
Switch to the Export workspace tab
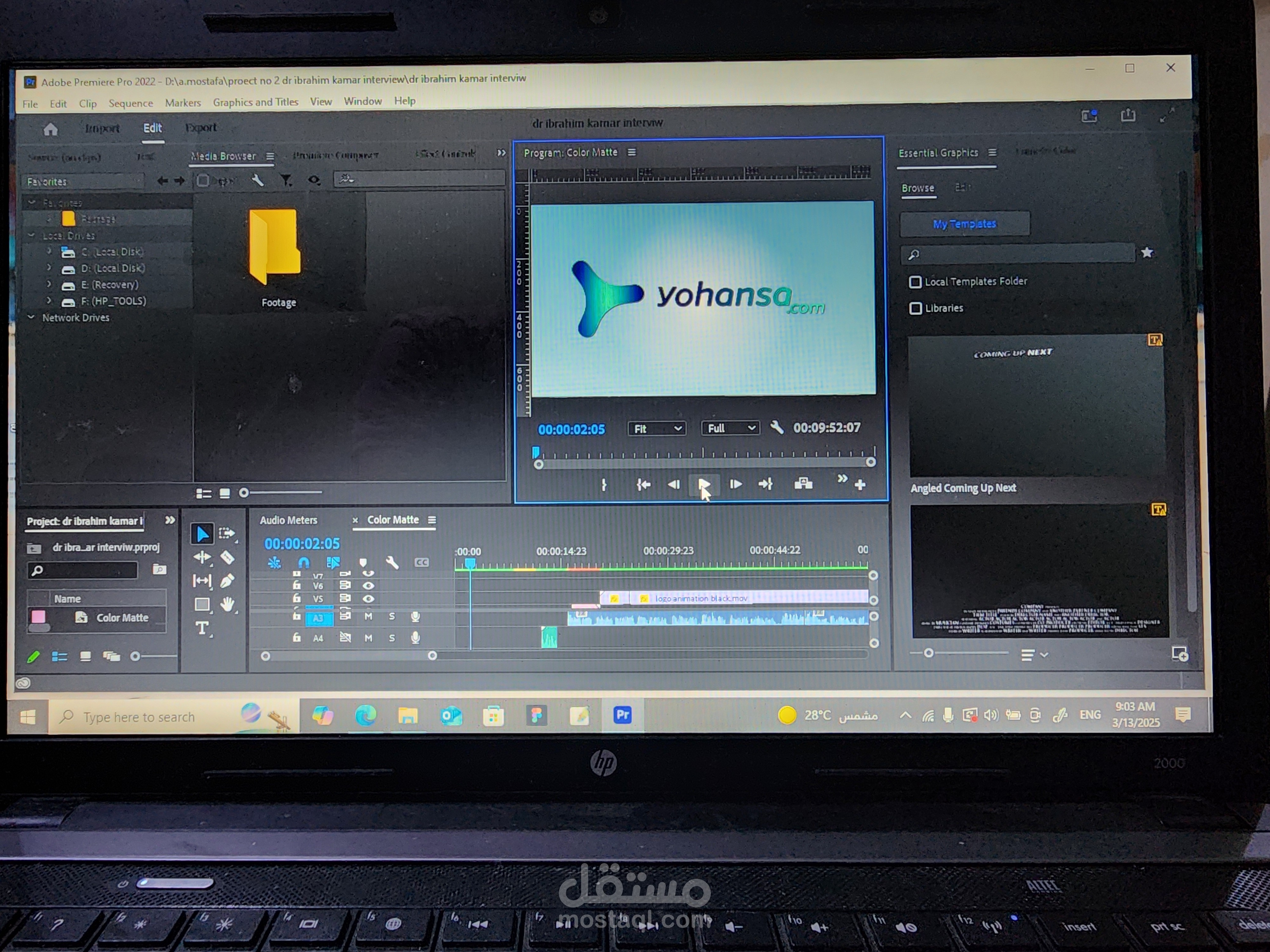[x=201, y=127]
